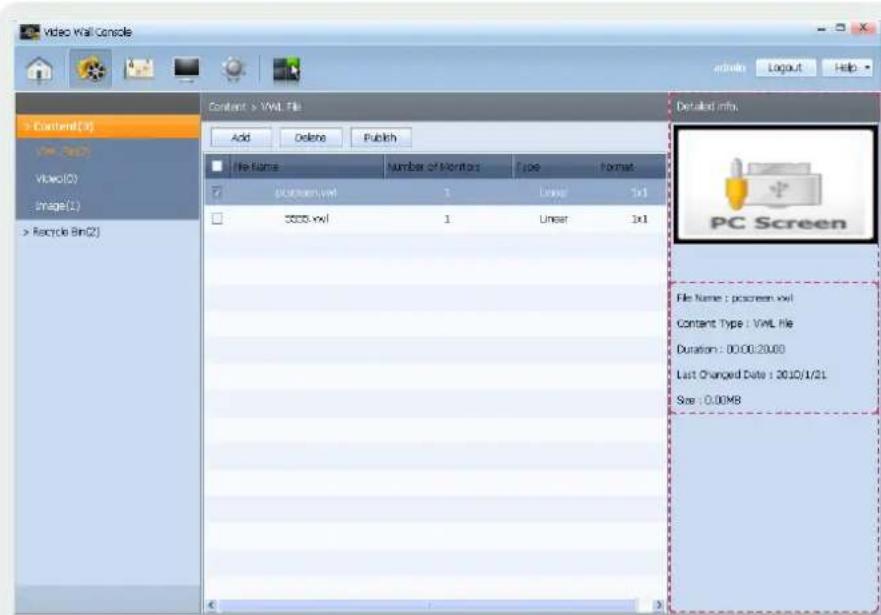Click the admin username label
Viewport: 881px width, 615px height.
[729, 68]
